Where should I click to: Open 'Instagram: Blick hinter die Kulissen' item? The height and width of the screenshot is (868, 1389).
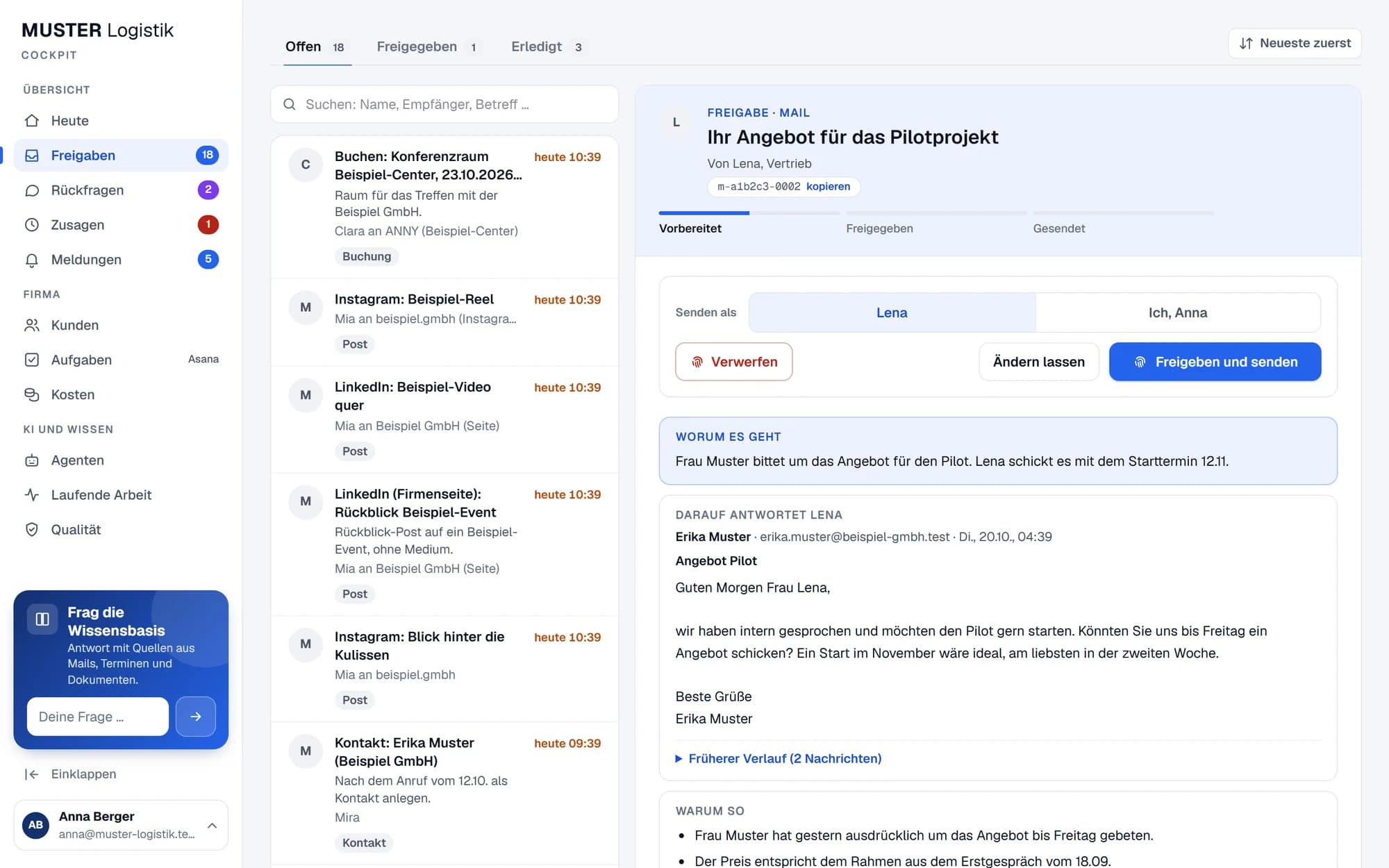tap(444, 669)
